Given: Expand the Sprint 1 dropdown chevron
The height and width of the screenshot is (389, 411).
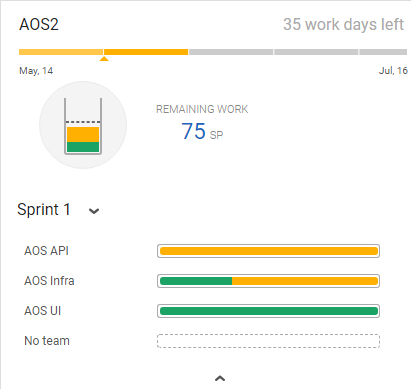Looking at the screenshot, I should (94, 211).
